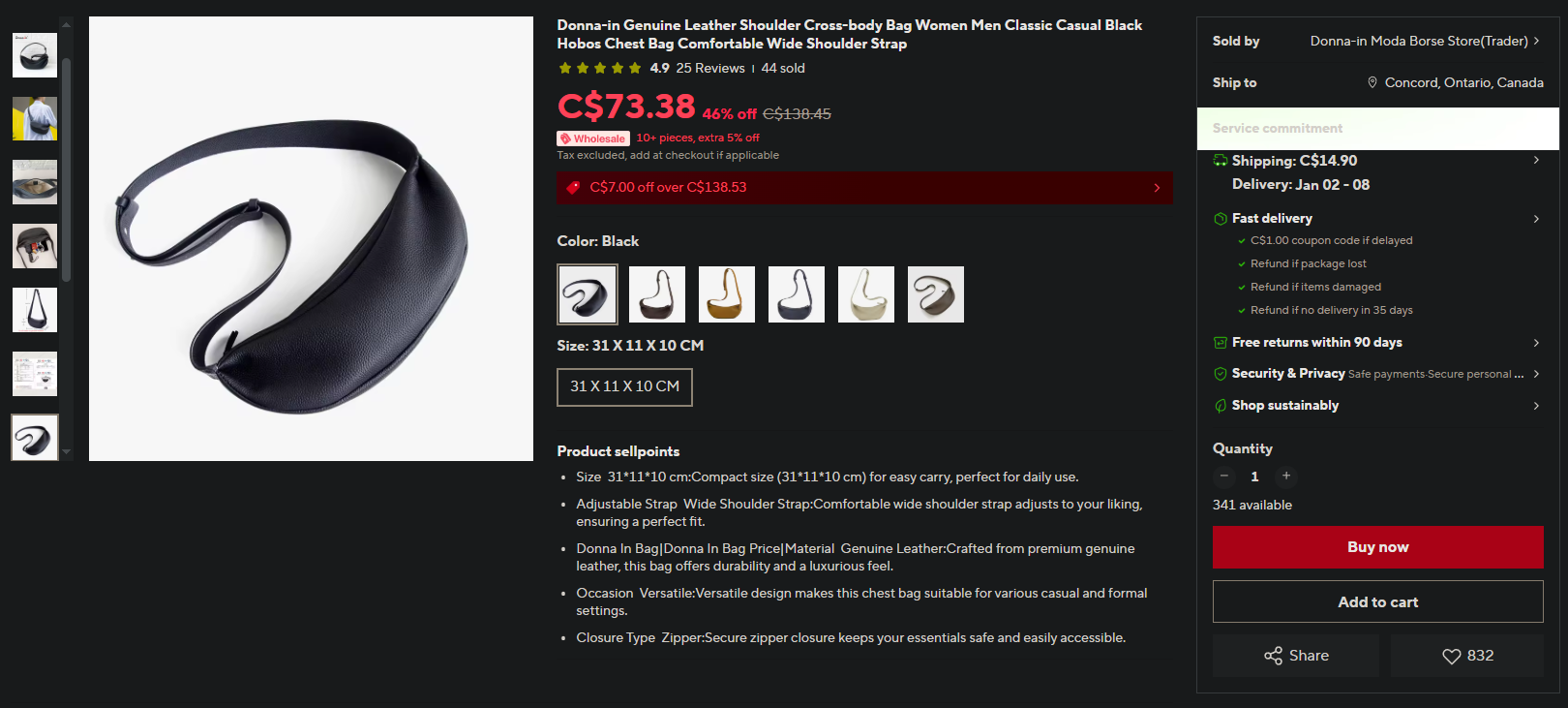Click the Wholesale tag badge
The height and width of the screenshot is (708, 1568).
[x=593, y=139]
